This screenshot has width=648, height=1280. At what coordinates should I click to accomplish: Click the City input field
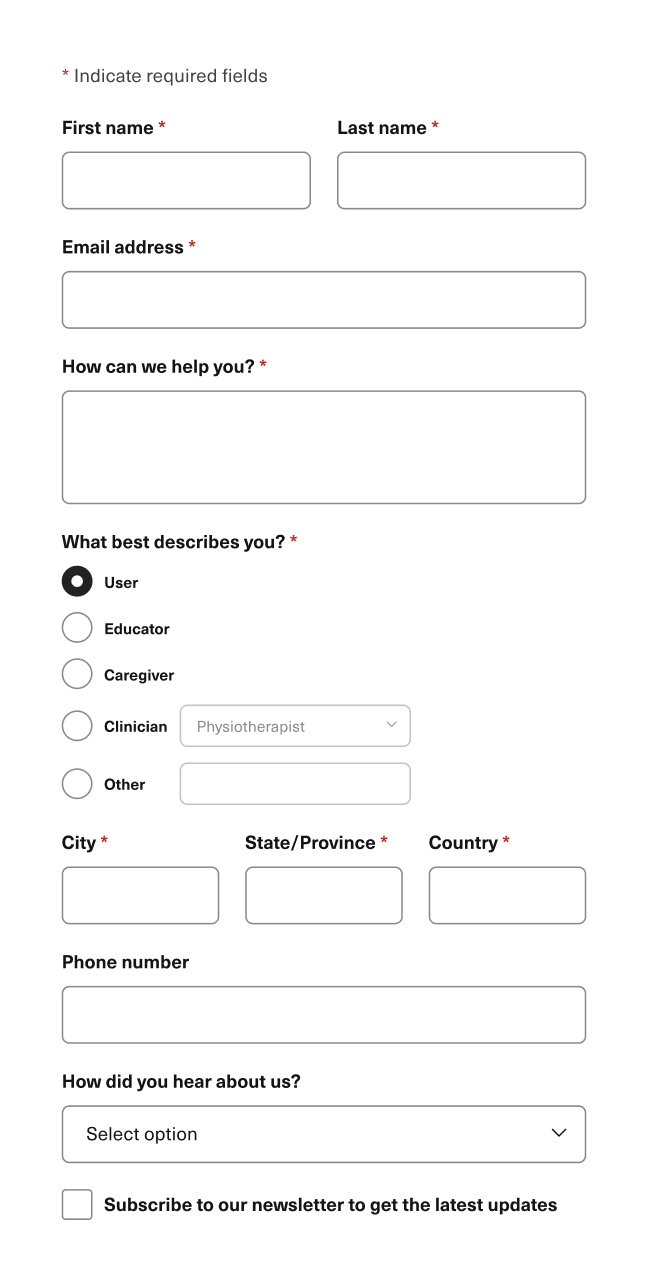coord(140,895)
